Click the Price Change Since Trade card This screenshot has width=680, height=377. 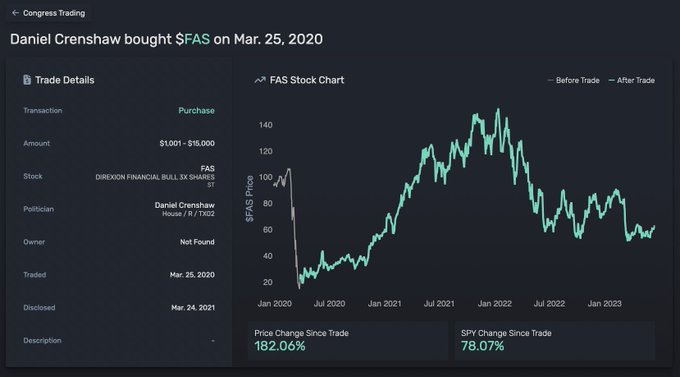pos(348,341)
